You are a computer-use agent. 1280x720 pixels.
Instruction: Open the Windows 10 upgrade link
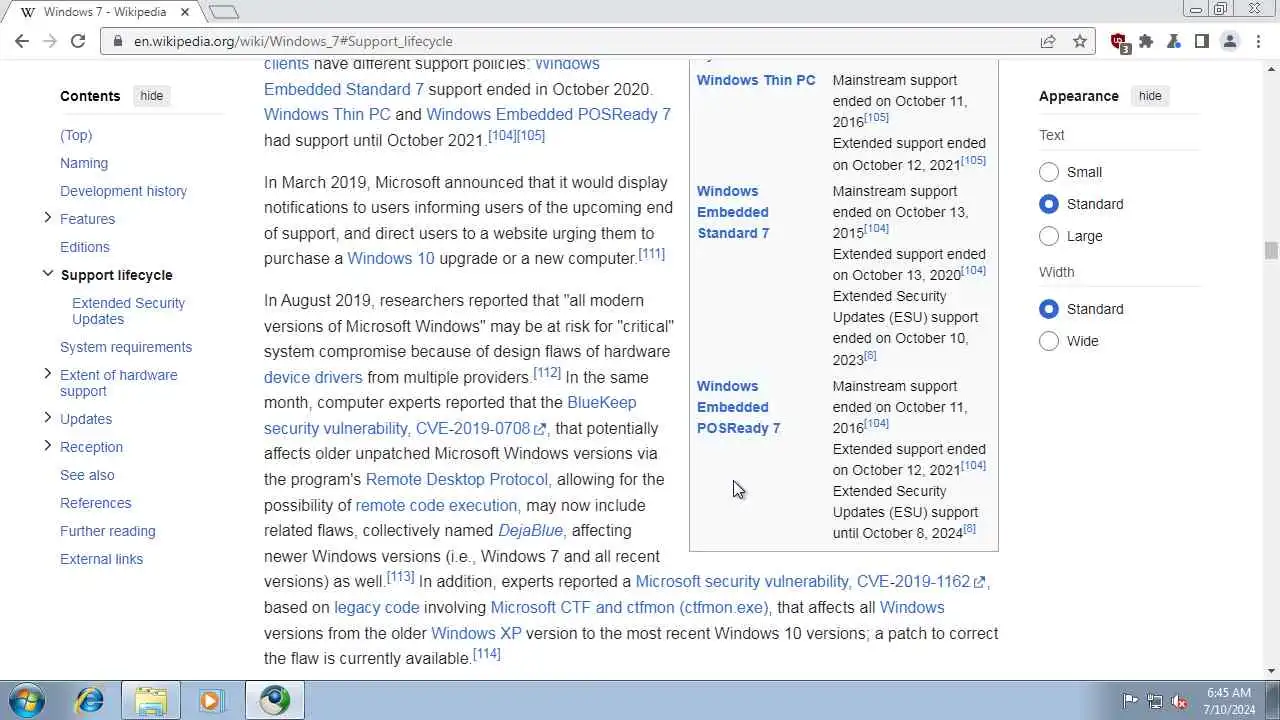pos(391,258)
